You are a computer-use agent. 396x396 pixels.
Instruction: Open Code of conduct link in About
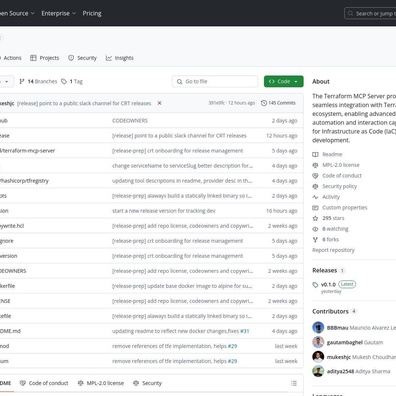(342, 176)
